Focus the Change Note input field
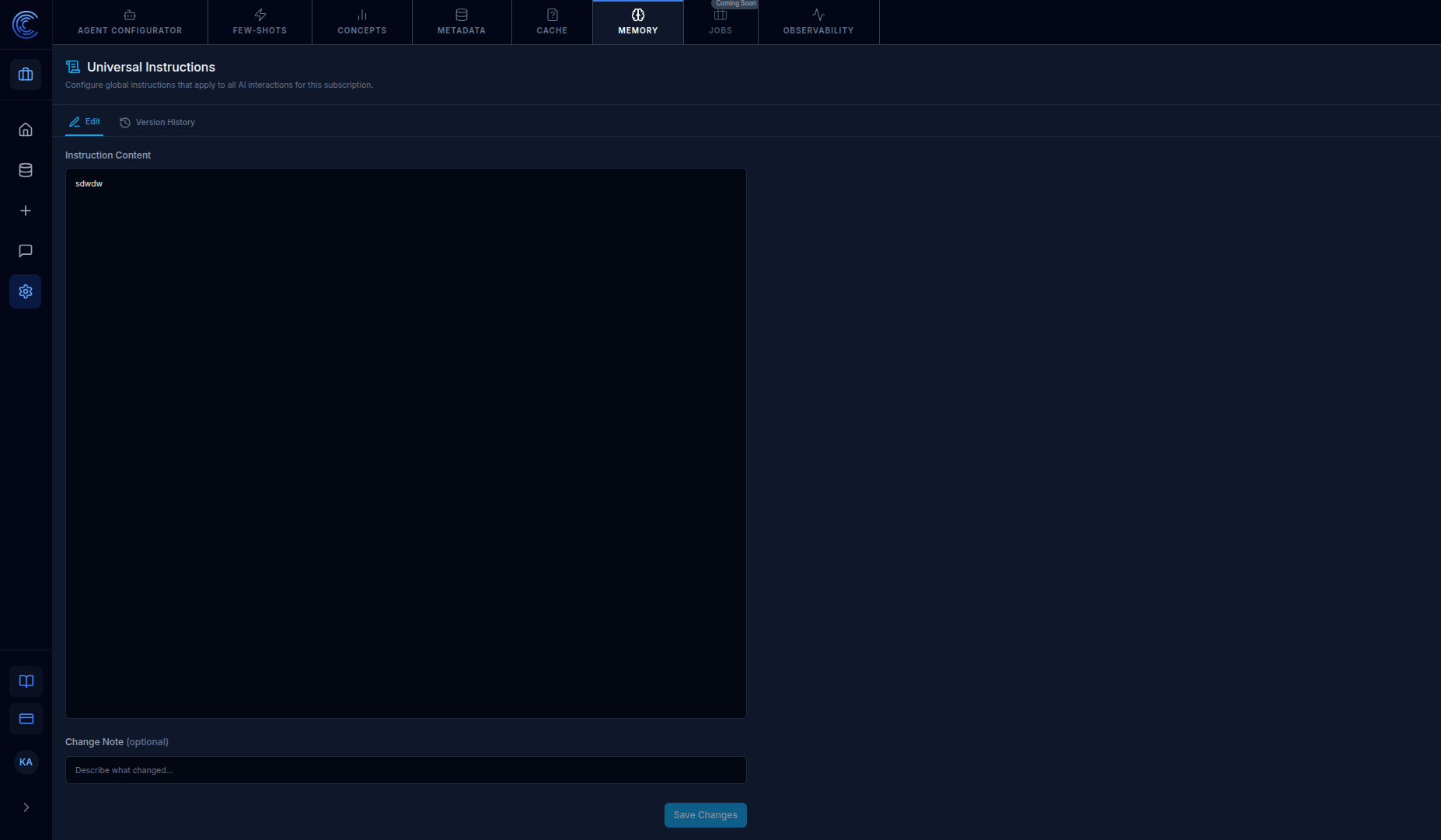The image size is (1441, 840). tap(406, 770)
